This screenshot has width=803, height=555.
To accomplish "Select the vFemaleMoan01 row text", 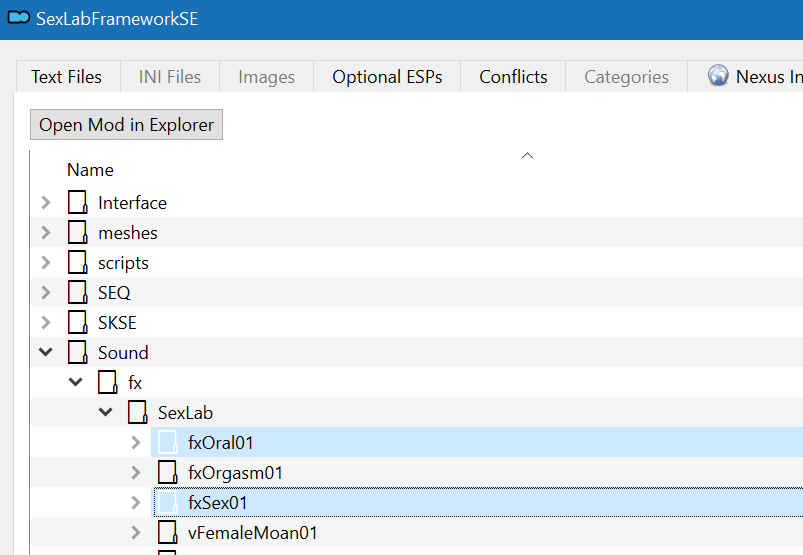I will (x=252, y=533).
